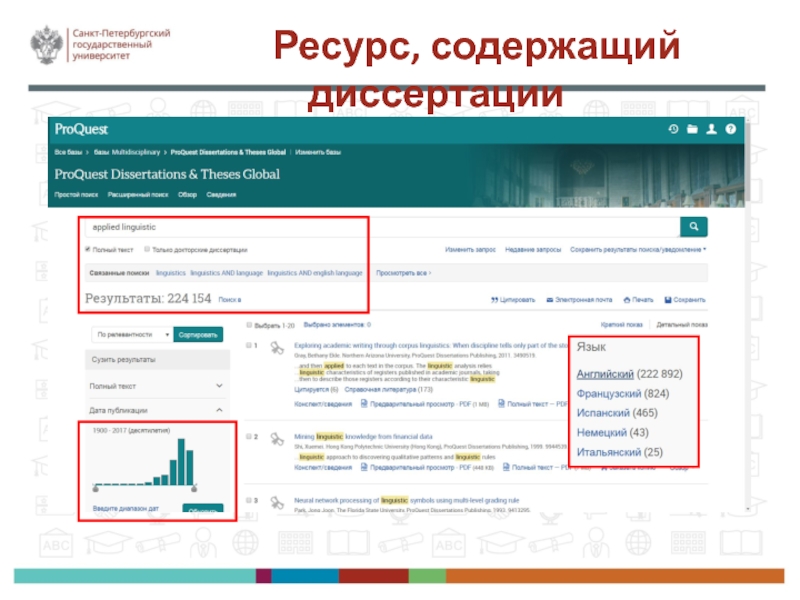Enable Только докторские диссертации checkbox

(147, 249)
